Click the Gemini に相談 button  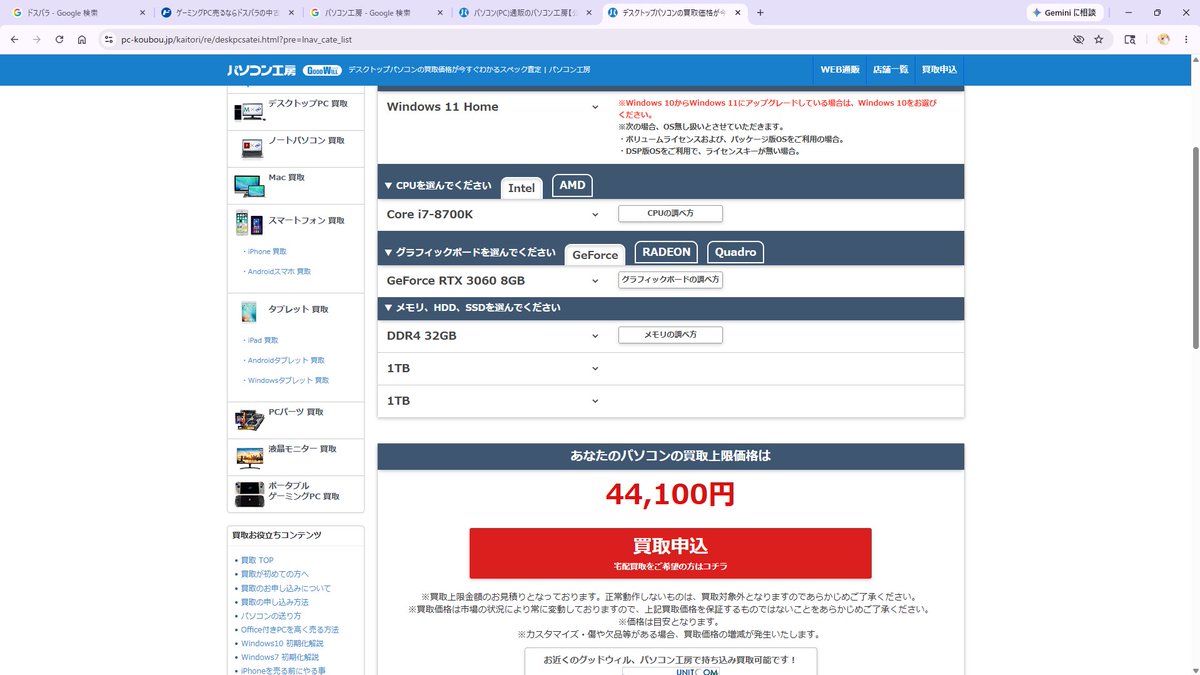[1067, 13]
